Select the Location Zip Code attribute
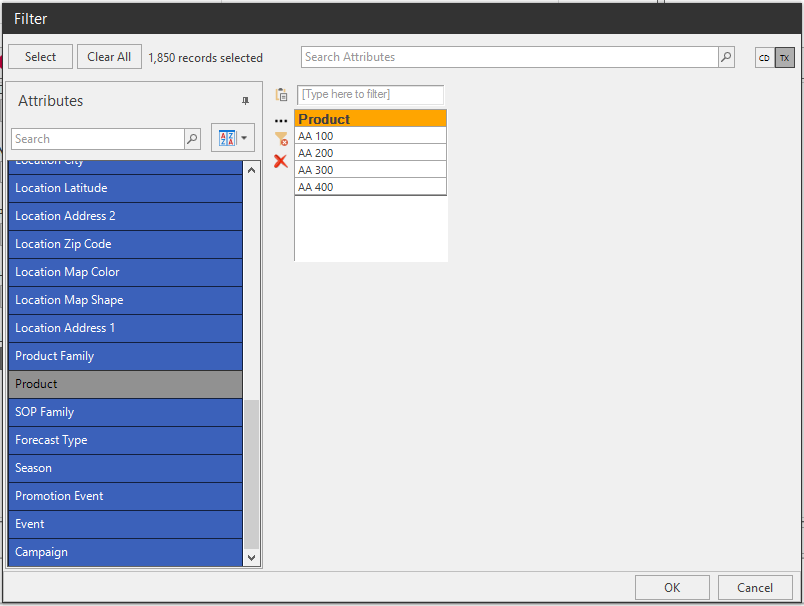Screen dimensions: 804x606 click(x=126, y=244)
